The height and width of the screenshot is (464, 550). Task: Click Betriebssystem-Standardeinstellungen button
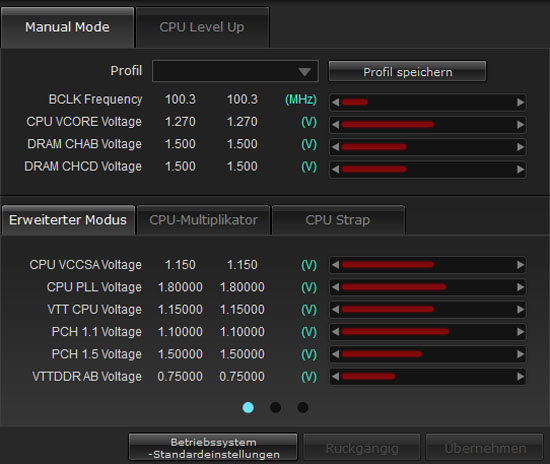pos(213,448)
